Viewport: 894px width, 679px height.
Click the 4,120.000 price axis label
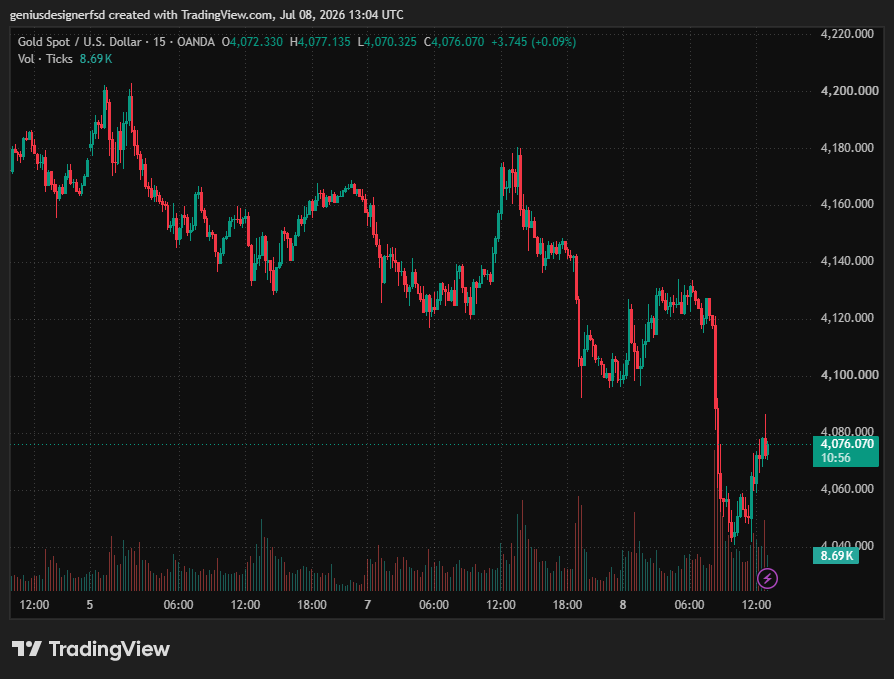(x=847, y=318)
